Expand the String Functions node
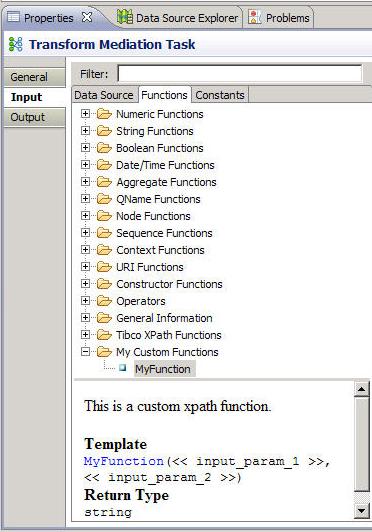The width and height of the screenshot is (372, 532). (x=86, y=131)
